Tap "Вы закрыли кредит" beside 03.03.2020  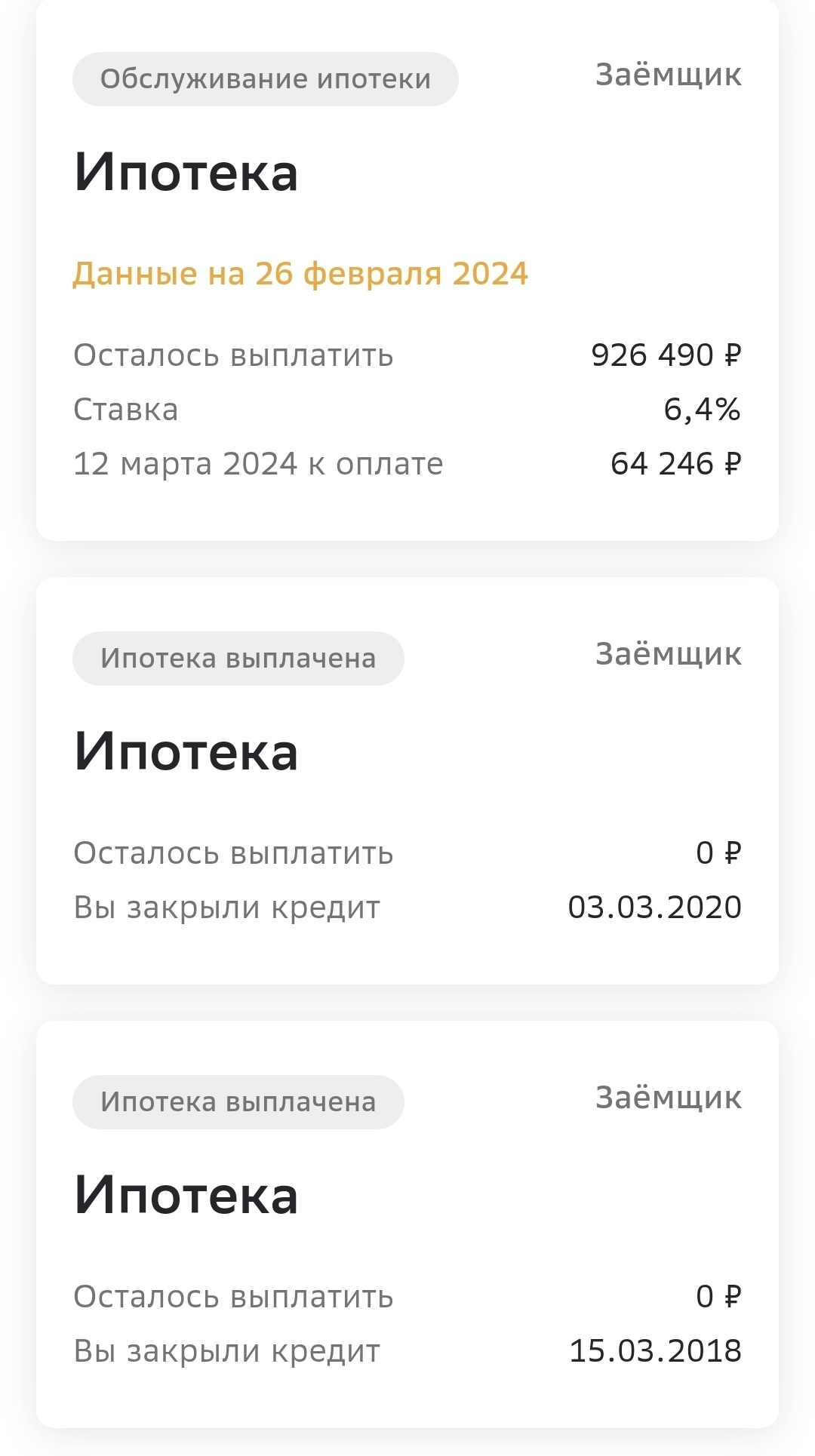pos(226,908)
